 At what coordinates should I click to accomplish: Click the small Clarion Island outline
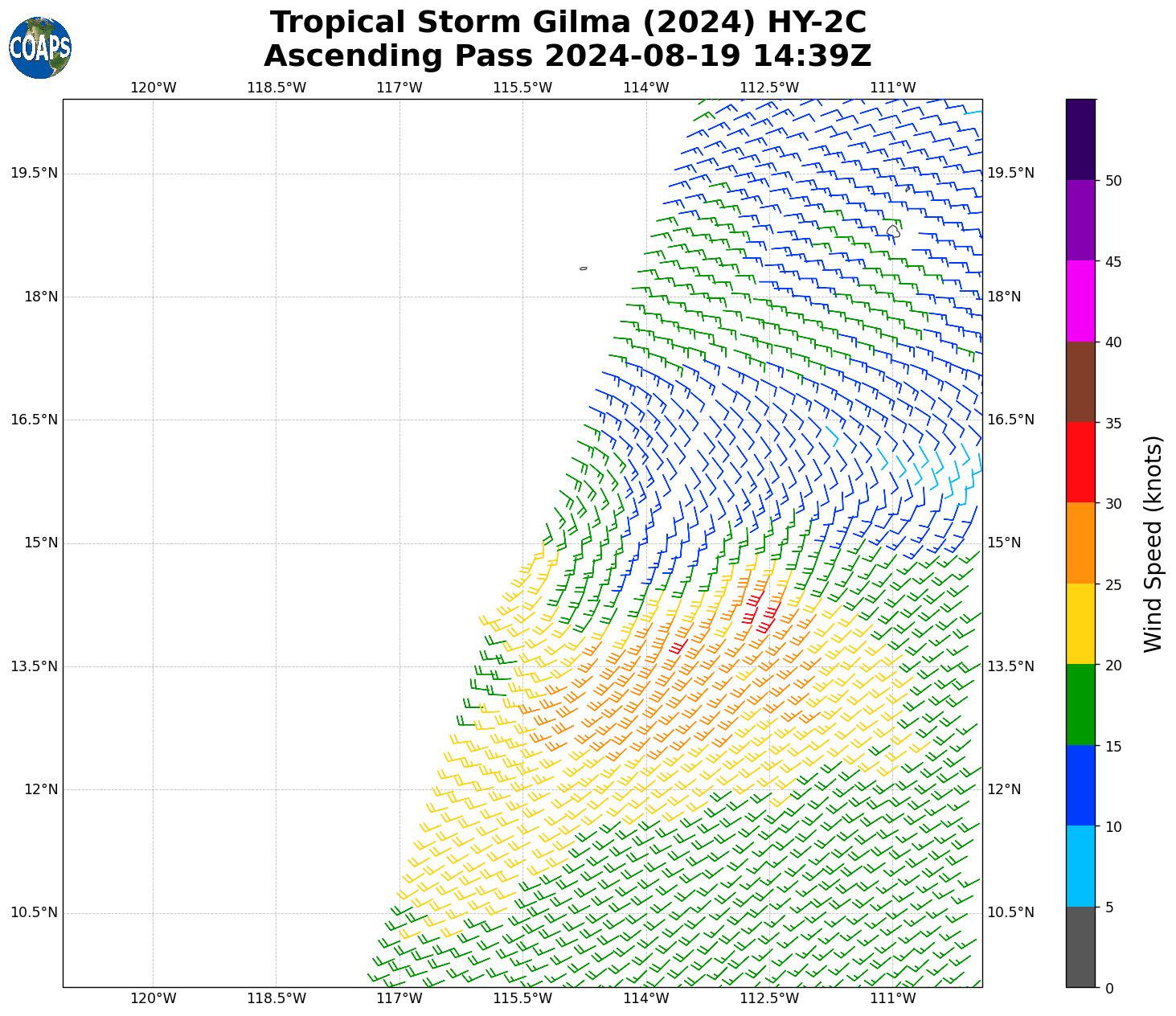pos(583,268)
